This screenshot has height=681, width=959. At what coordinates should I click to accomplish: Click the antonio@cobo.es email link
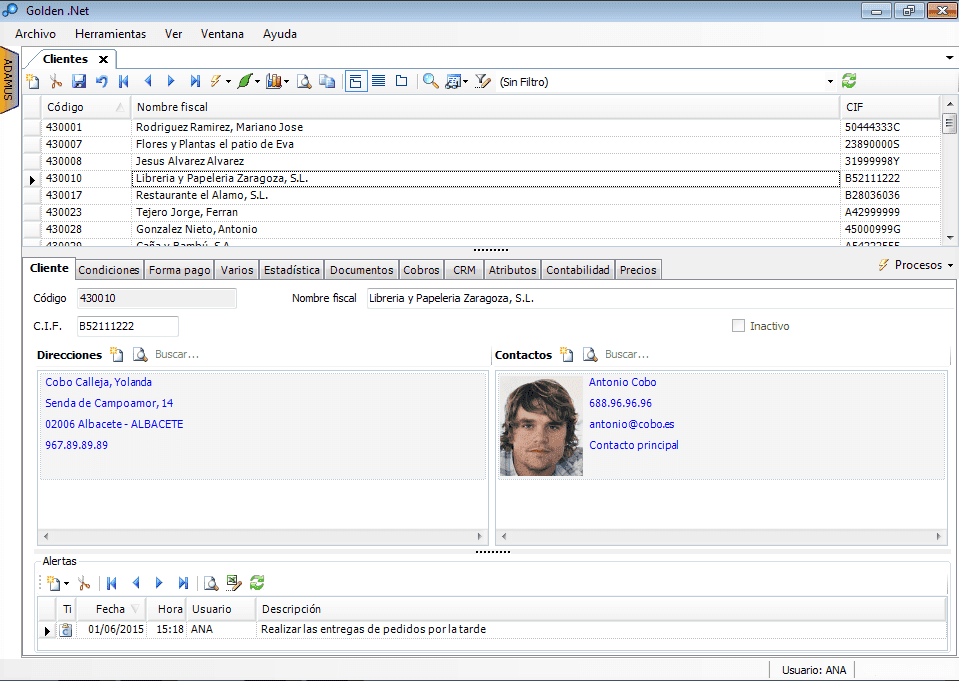pos(631,424)
